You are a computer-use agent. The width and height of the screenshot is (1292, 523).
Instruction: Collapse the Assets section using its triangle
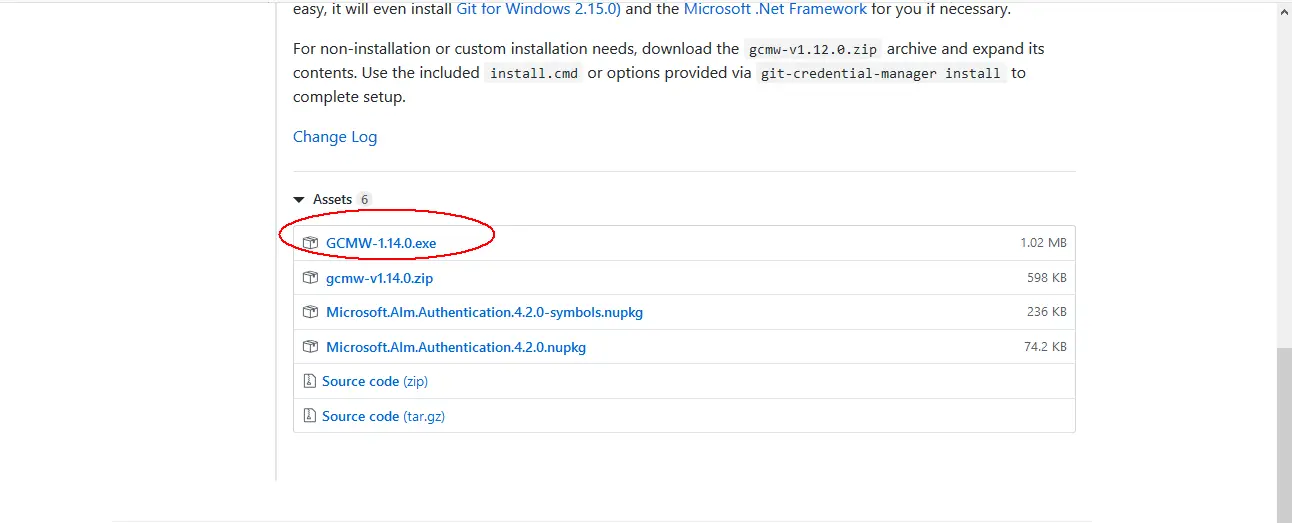tap(299, 199)
